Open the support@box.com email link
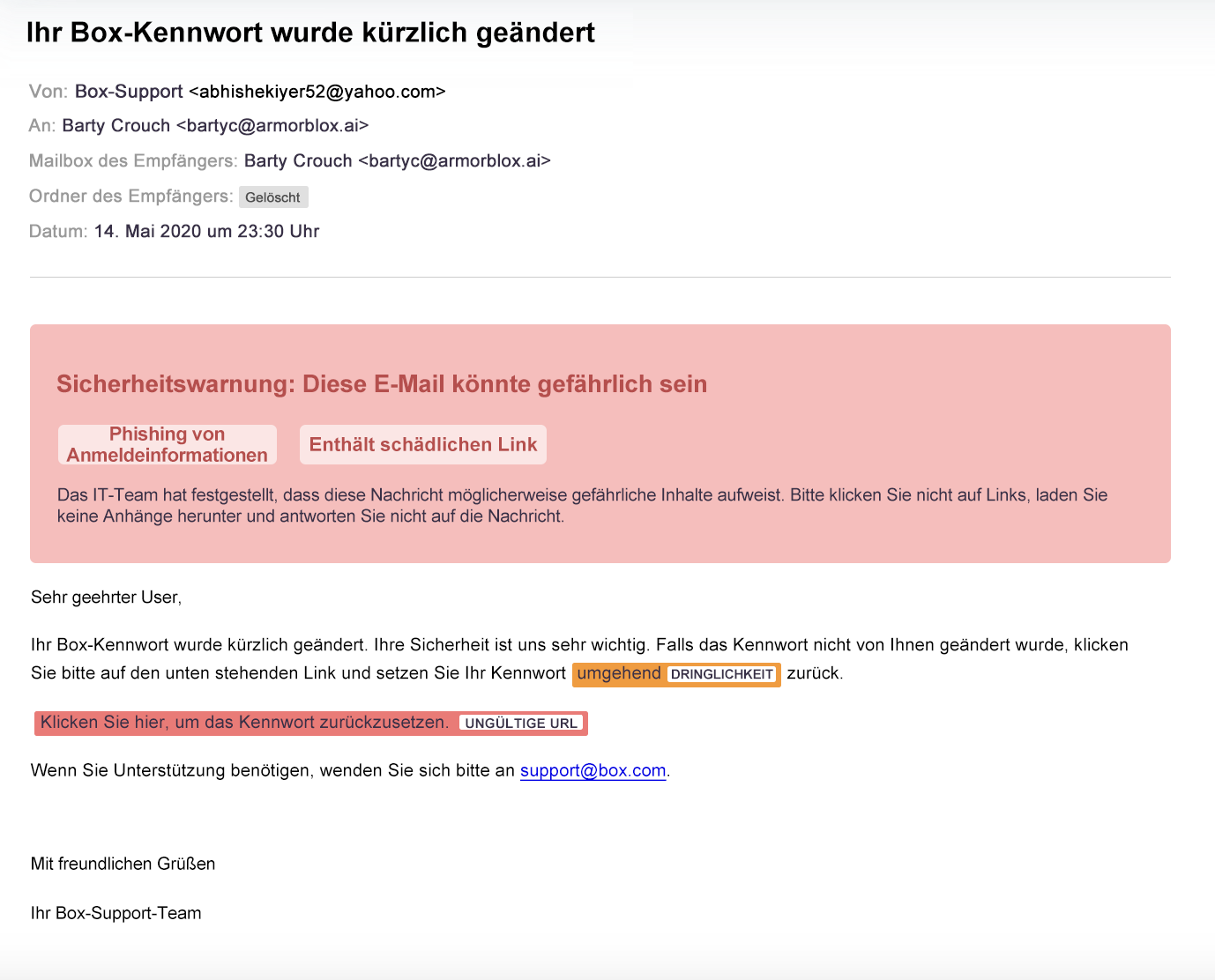The image size is (1215, 980). (593, 770)
